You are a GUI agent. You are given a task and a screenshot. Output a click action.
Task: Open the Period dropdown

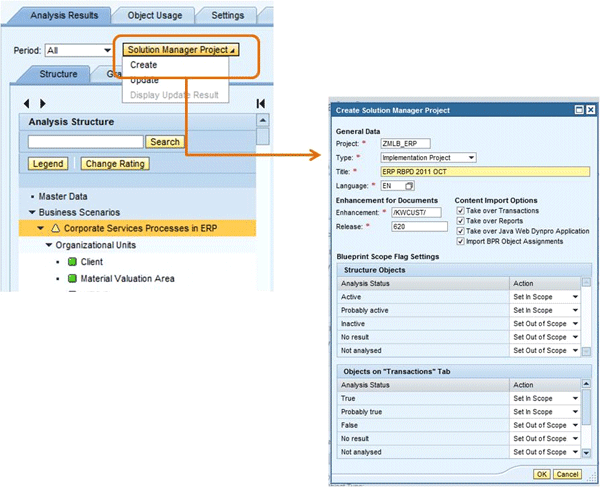[106, 50]
